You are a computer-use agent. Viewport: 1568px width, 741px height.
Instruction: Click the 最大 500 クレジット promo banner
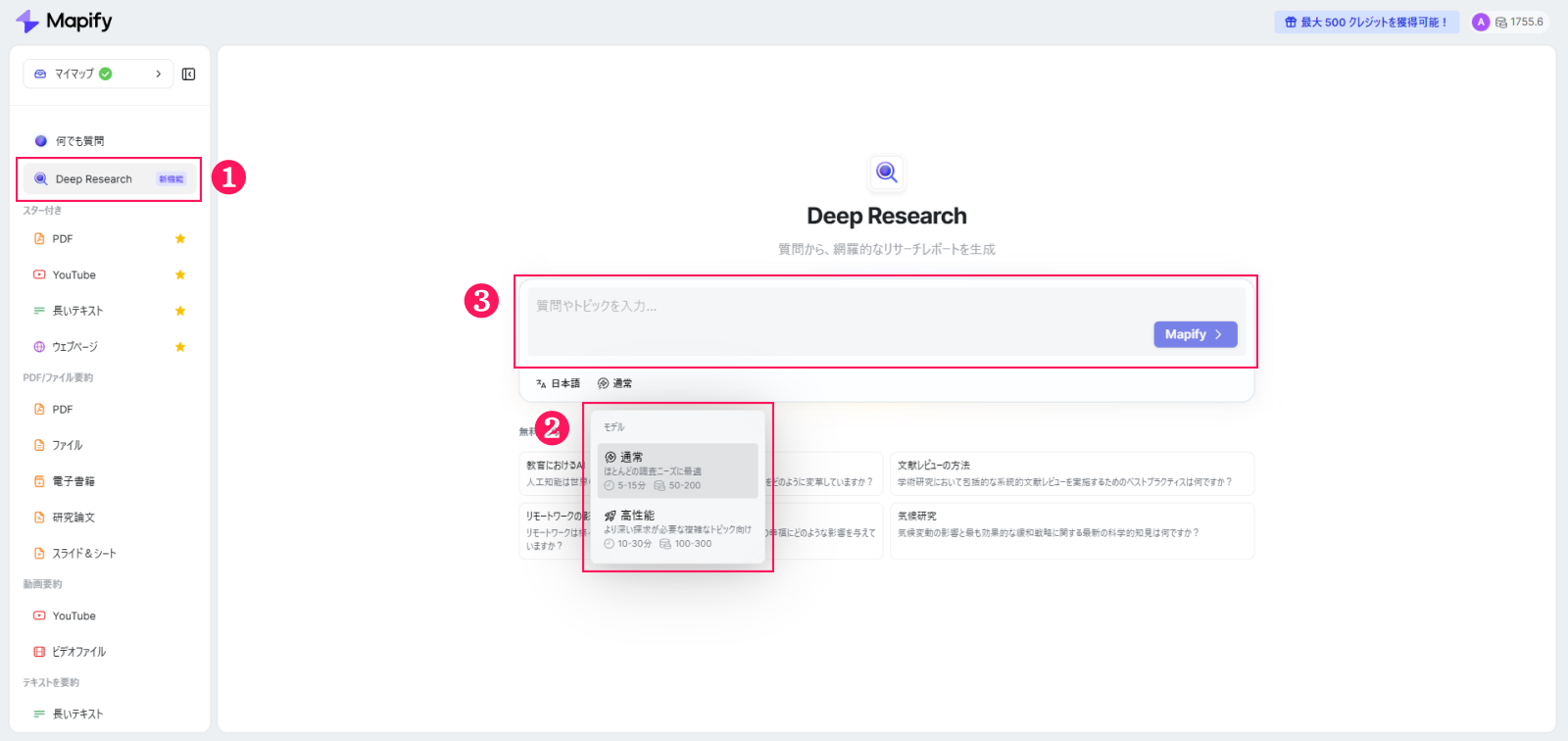tap(1366, 23)
